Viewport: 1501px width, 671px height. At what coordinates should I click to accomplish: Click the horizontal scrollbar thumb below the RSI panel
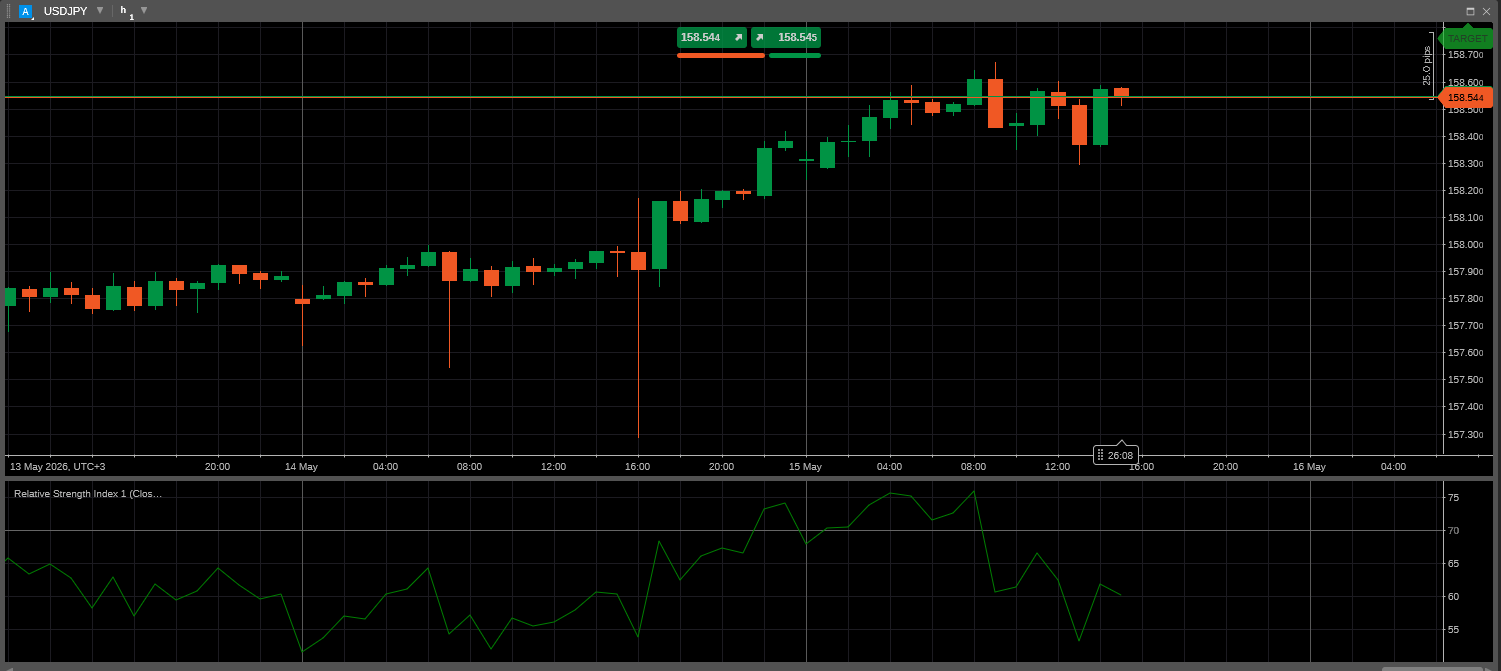[x=1432, y=668]
